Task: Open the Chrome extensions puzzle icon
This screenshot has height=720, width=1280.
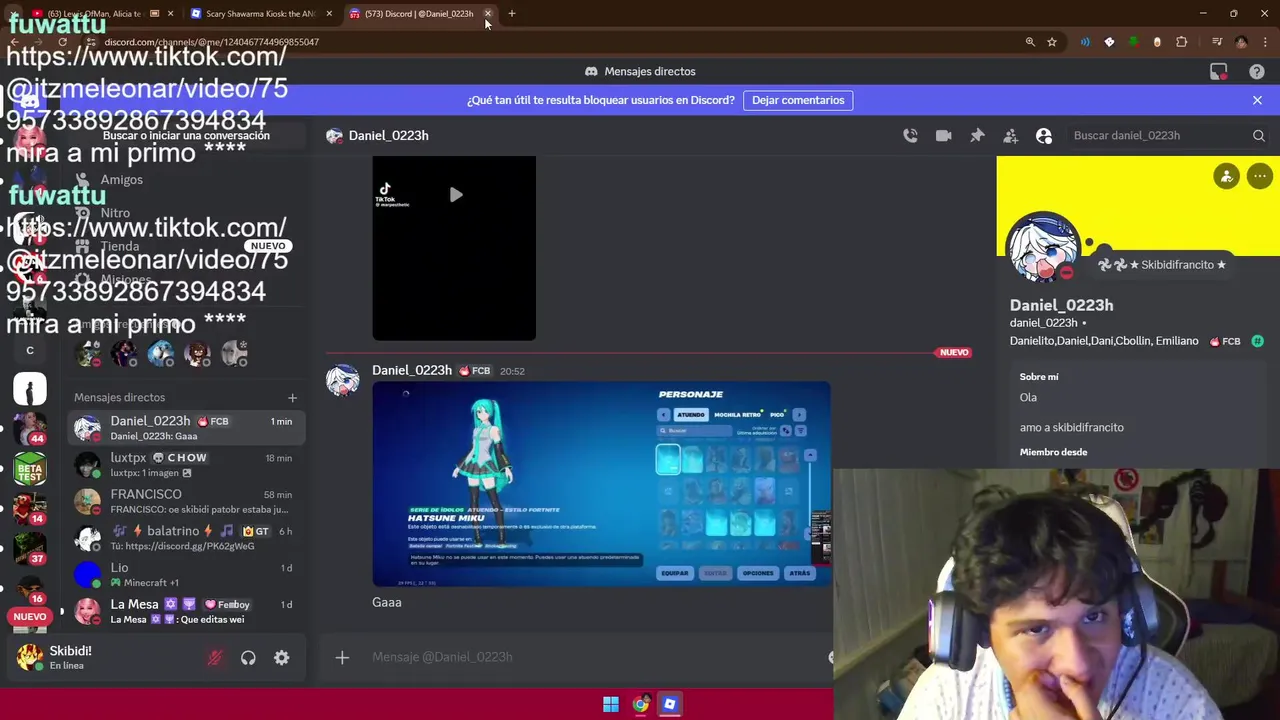Action: point(1182,42)
